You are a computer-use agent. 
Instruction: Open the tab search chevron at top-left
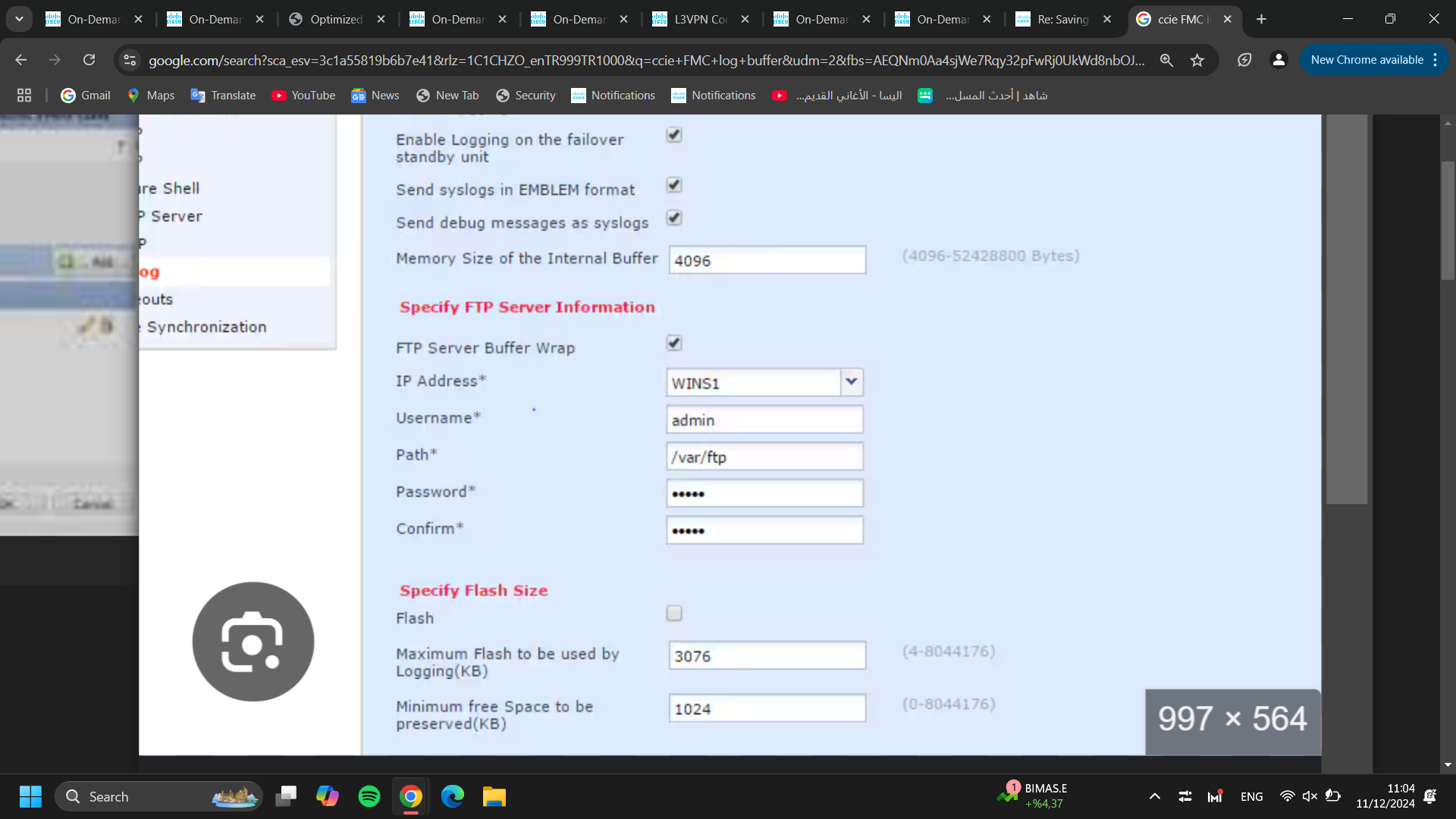coord(19,19)
